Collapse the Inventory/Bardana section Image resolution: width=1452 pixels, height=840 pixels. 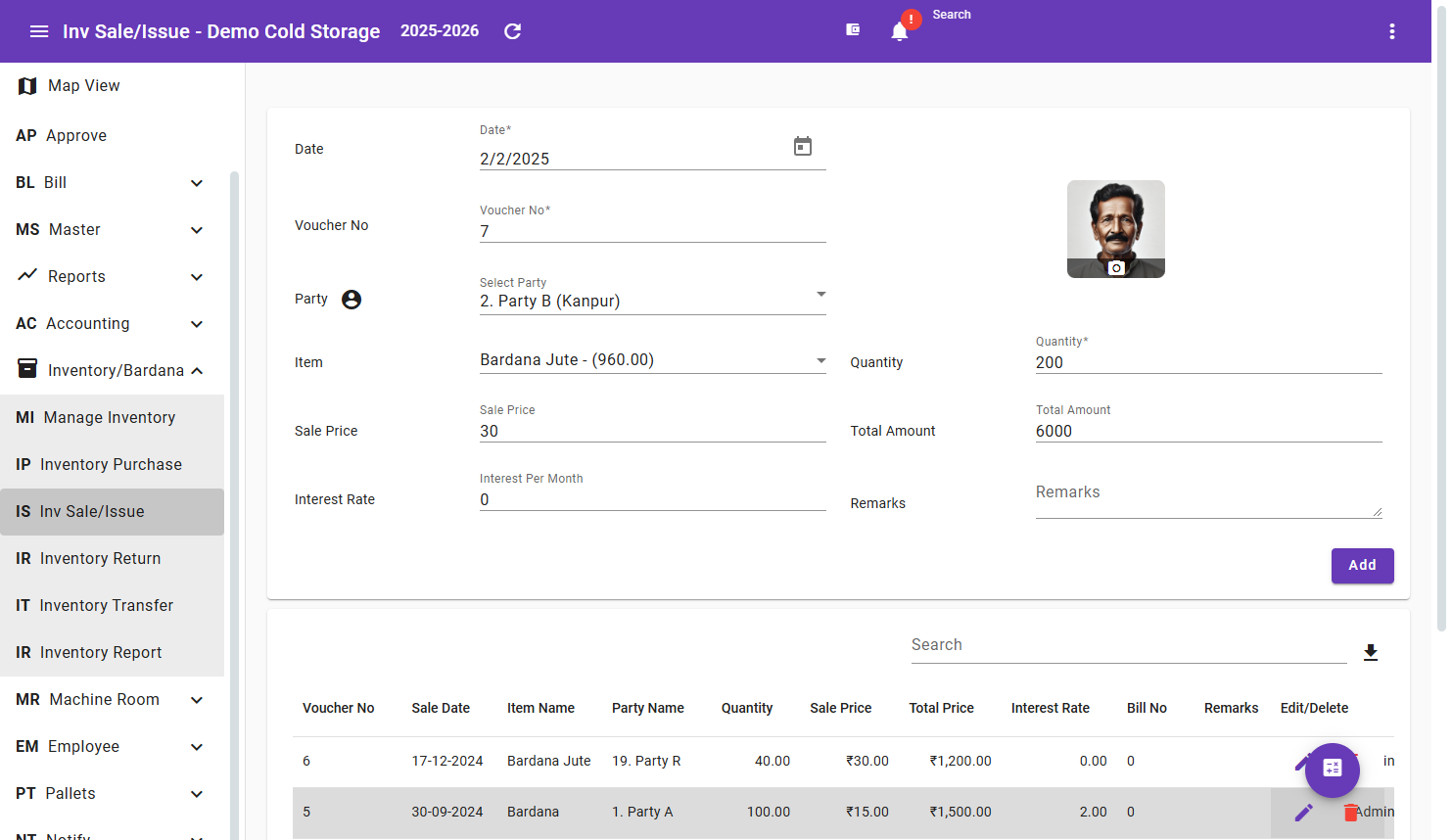111,370
